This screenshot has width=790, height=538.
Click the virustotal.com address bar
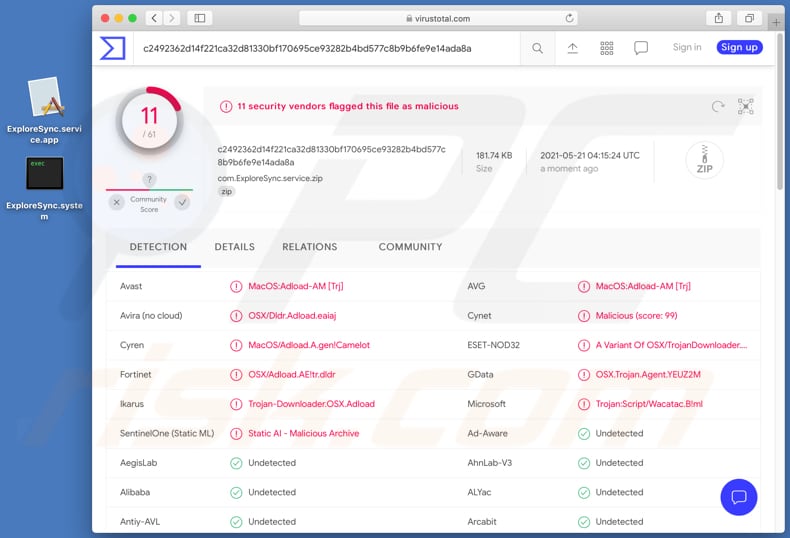click(438, 18)
